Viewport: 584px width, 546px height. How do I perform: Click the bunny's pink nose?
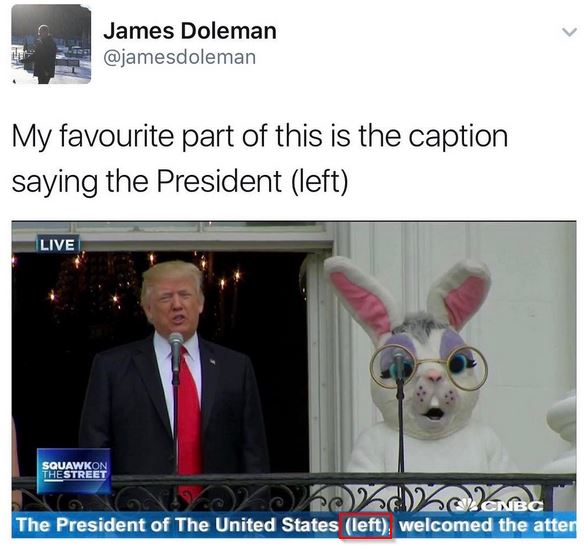[x=433, y=377]
